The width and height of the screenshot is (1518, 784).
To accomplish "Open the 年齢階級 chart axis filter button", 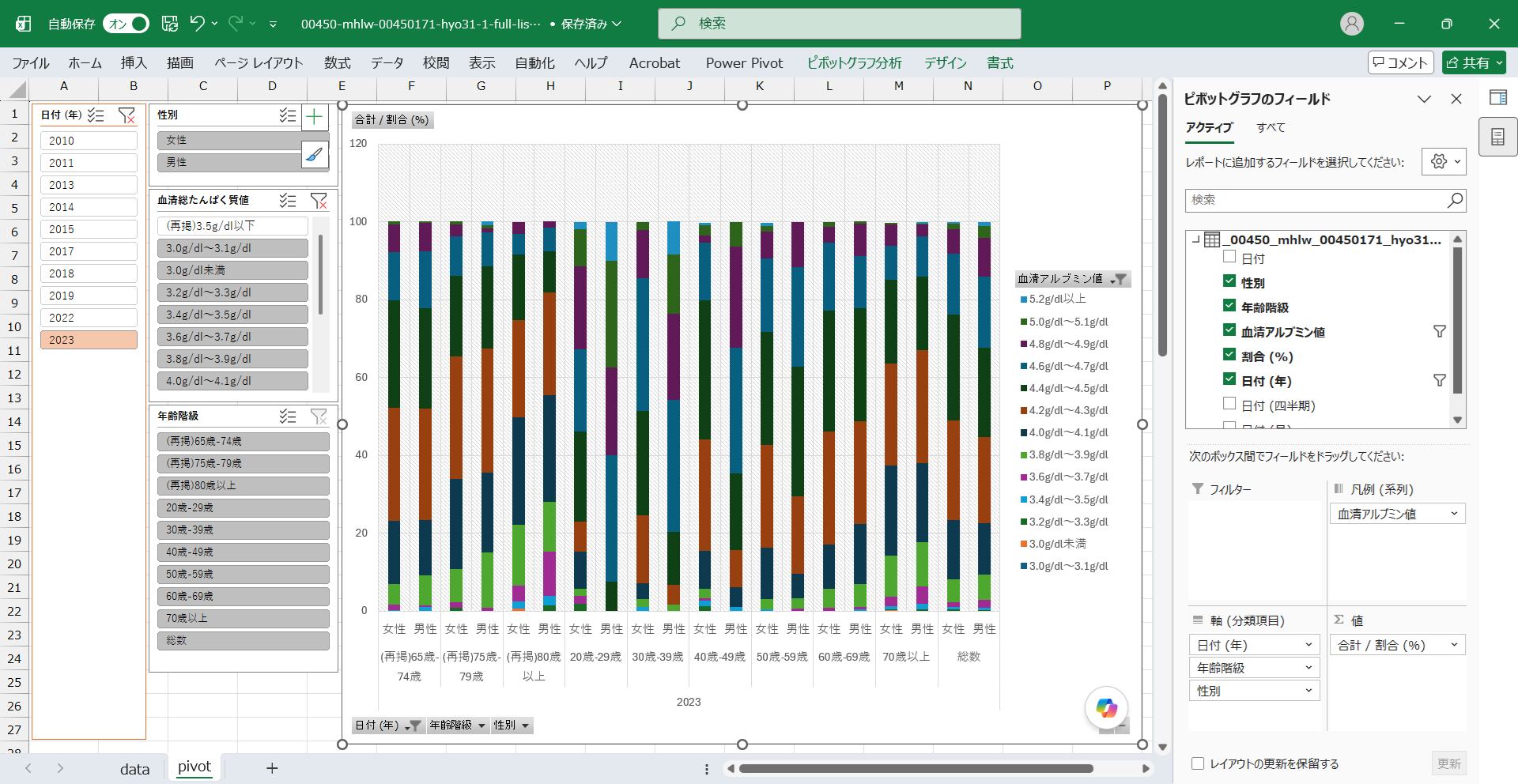I will tap(457, 726).
